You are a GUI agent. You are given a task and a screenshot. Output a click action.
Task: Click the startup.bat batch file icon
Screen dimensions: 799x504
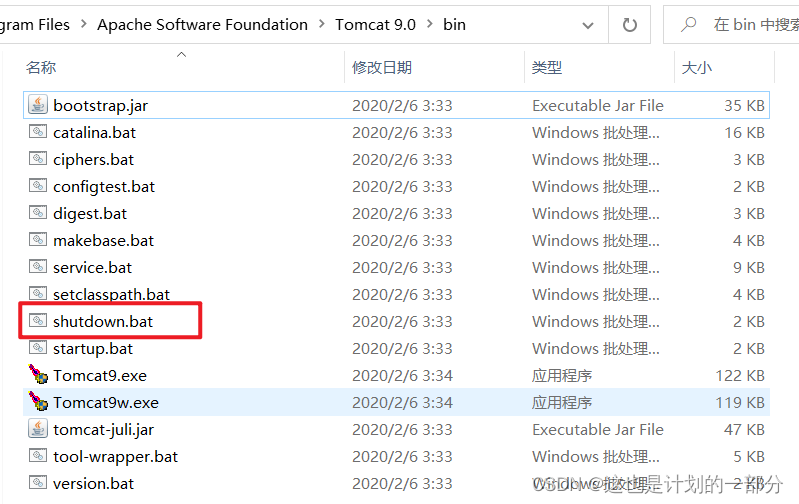click(38, 348)
